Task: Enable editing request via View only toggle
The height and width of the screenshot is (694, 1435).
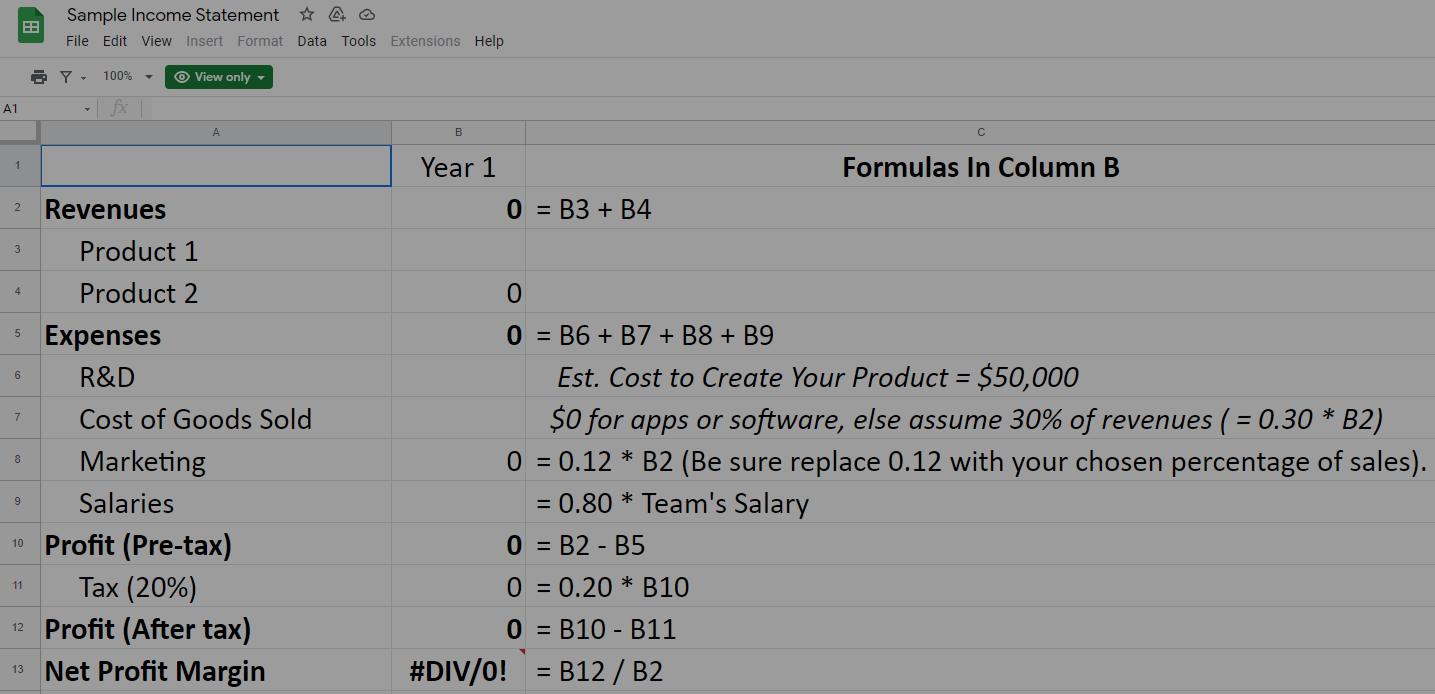Action: (218, 76)
